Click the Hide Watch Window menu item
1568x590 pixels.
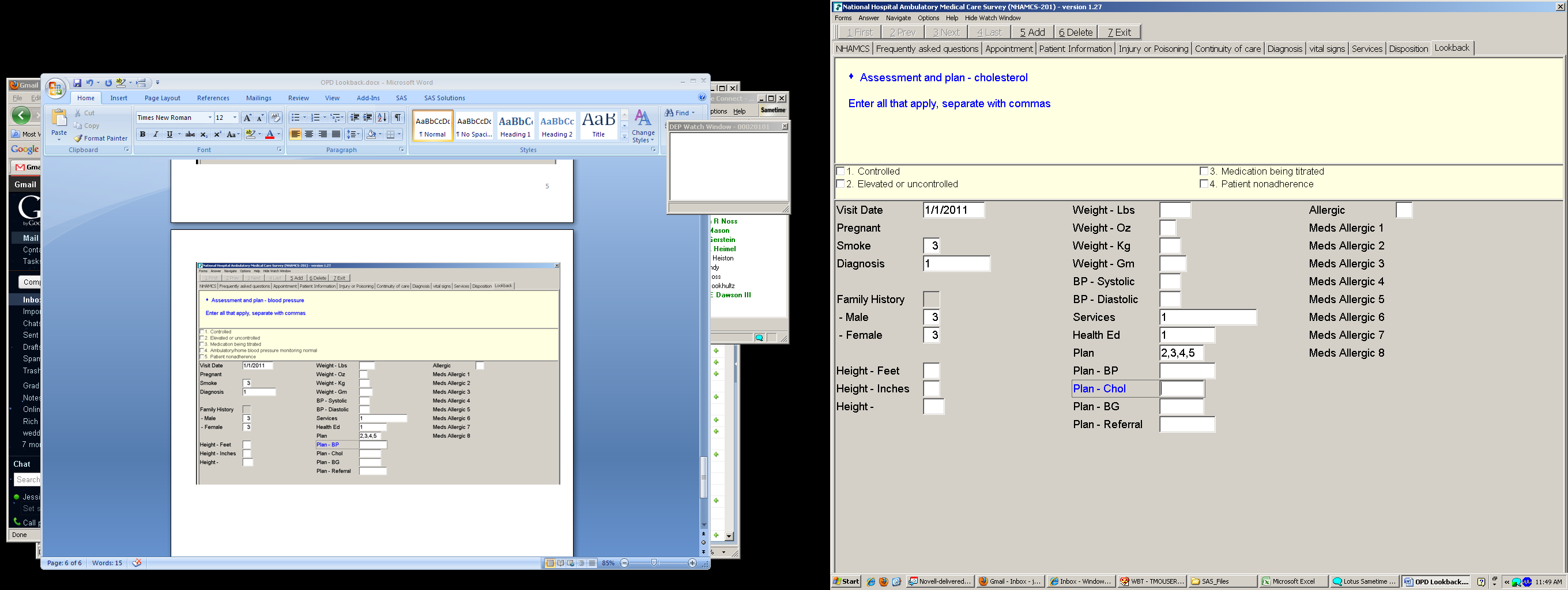(993, 18)
